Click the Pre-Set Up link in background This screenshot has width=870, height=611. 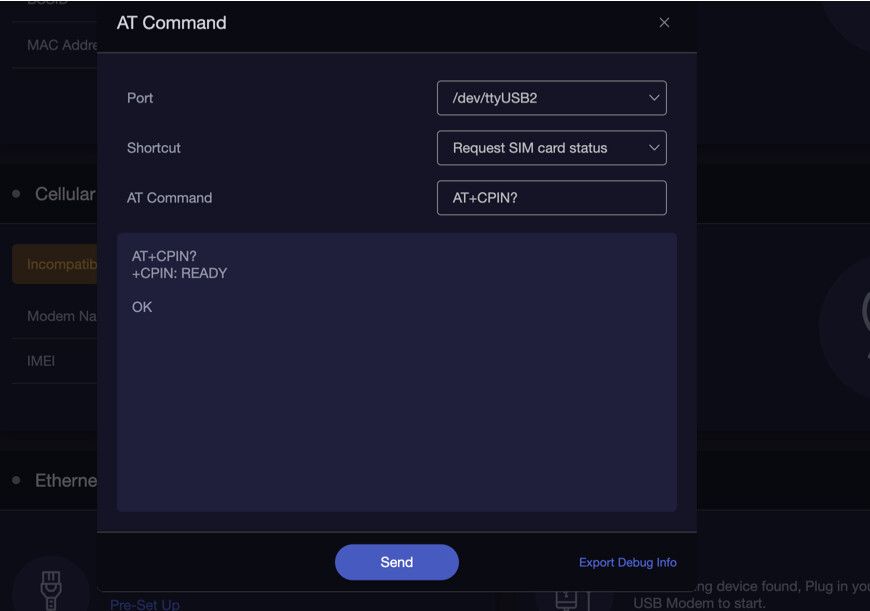pos(145,604)
